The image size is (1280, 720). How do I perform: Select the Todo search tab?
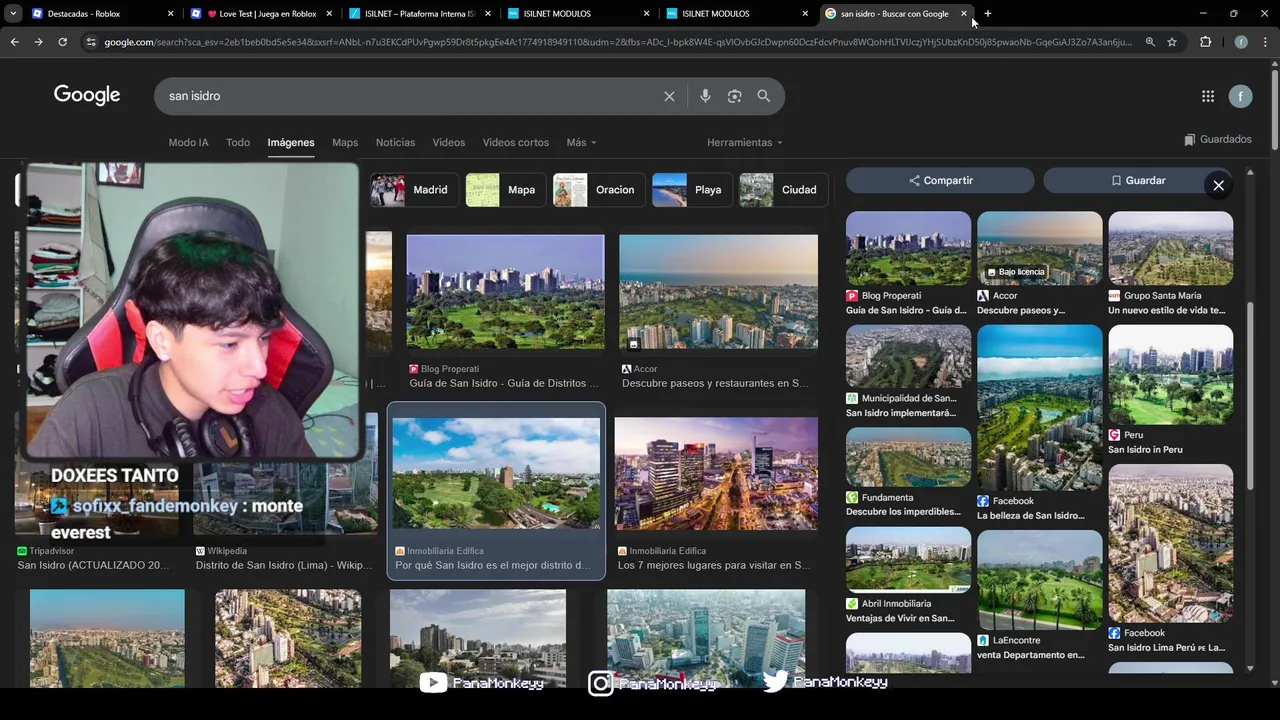point(238,142)
